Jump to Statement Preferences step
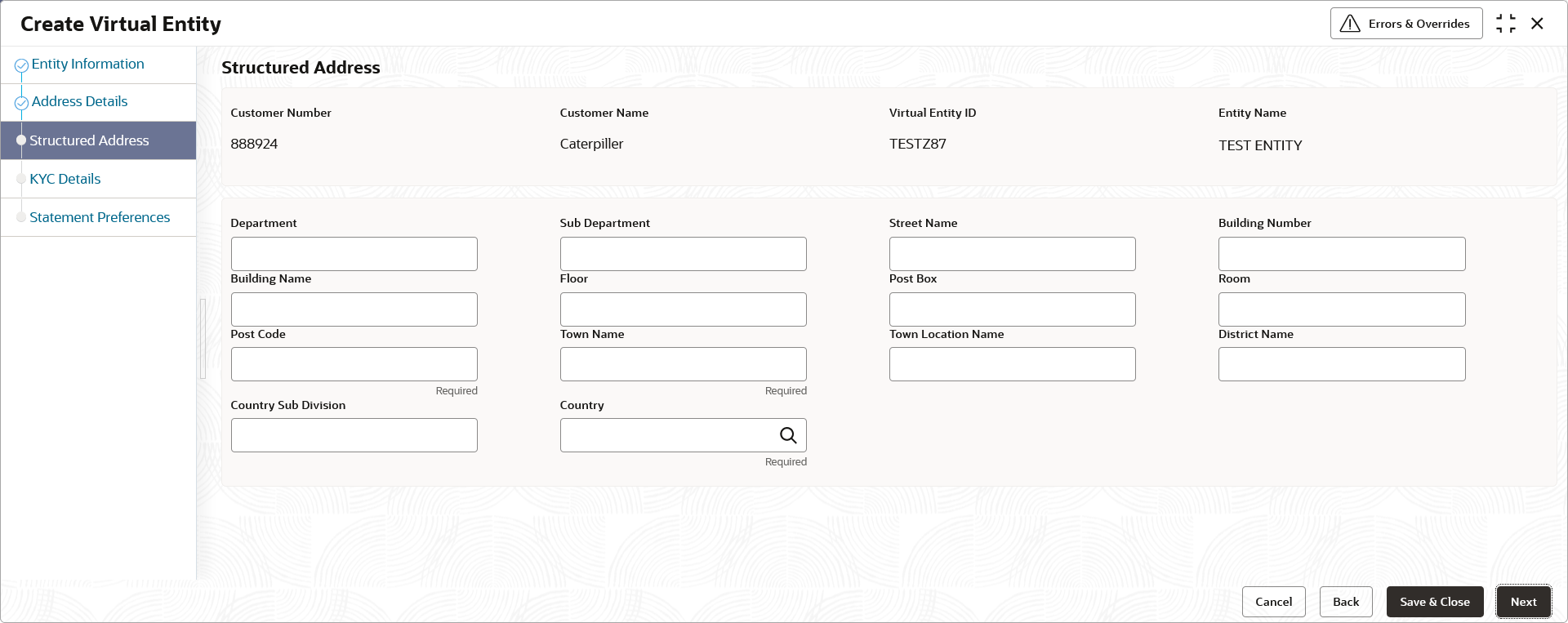The height and width of the screenshot is (623, 1568). [100, 217]
